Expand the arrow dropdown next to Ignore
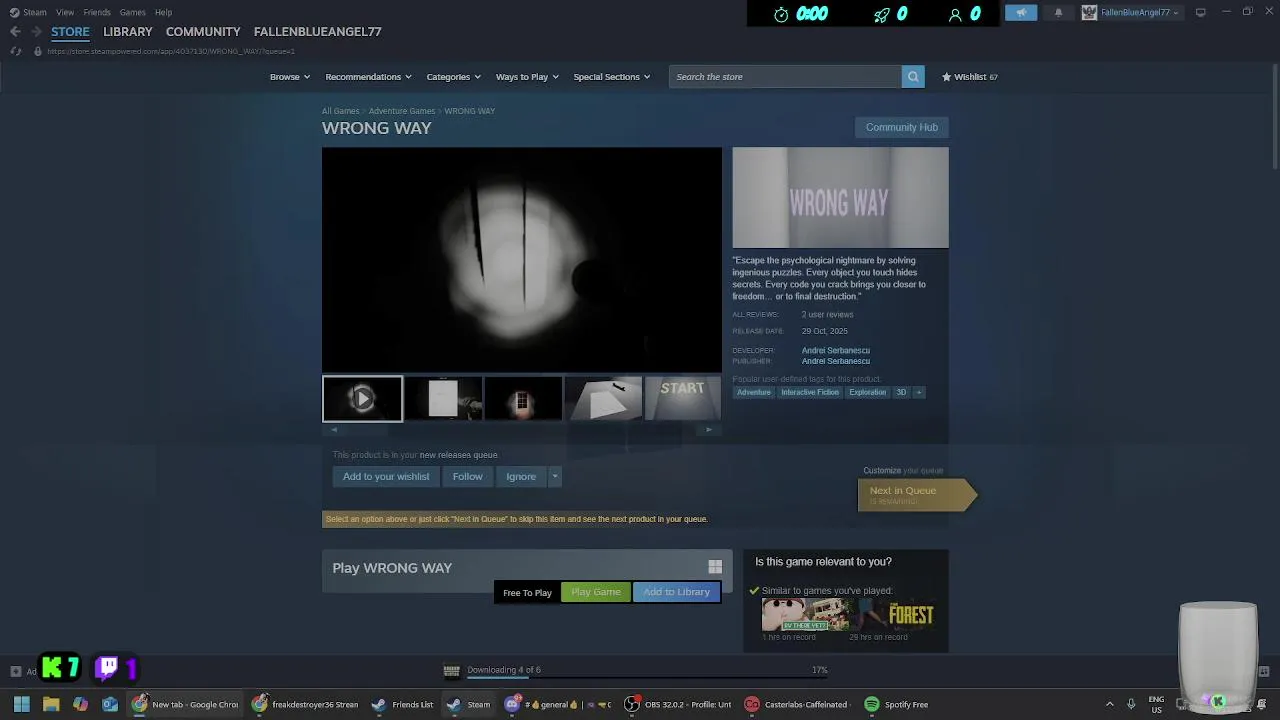 pos(554,477)
